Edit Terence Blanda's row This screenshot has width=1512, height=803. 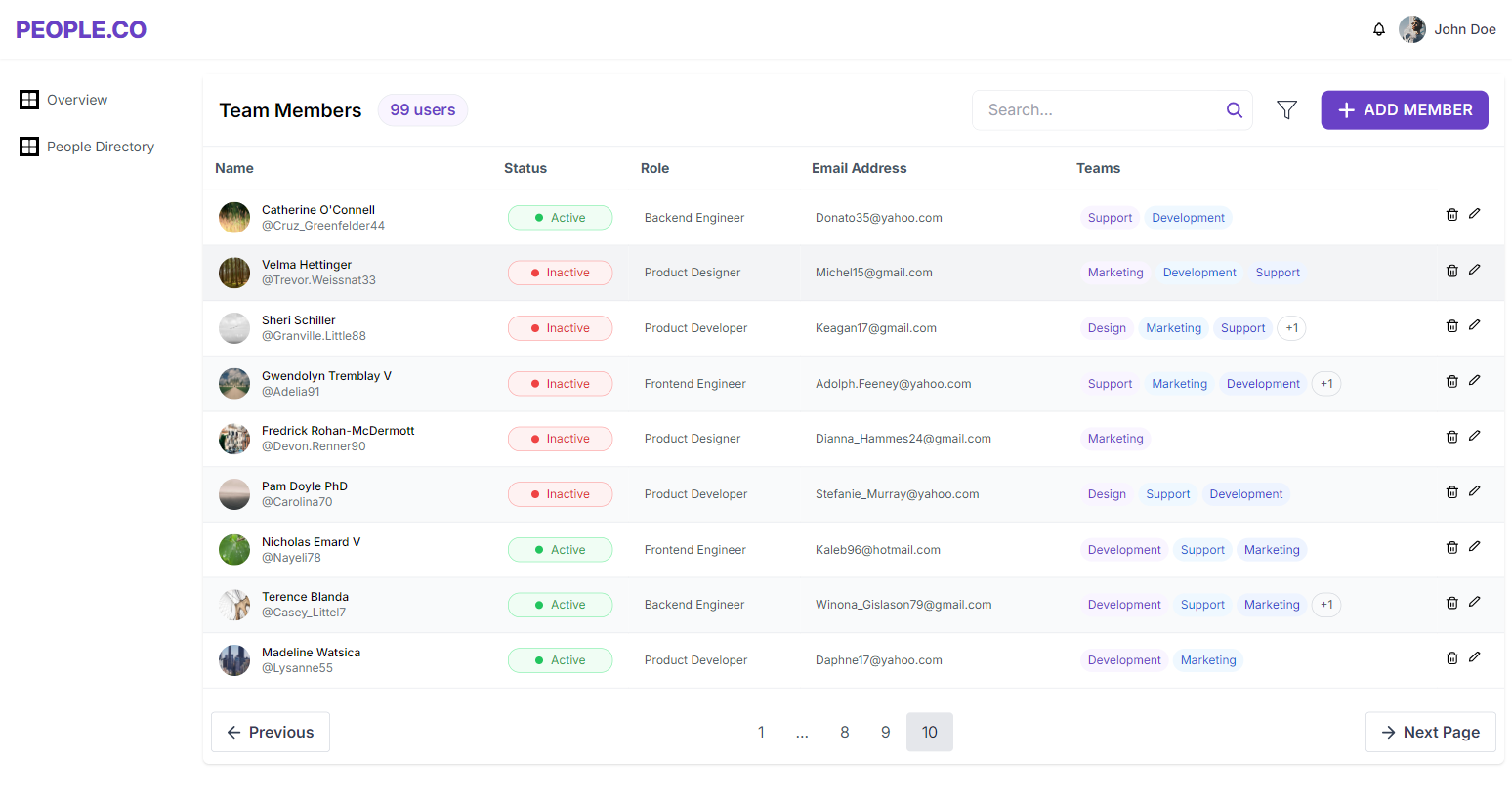click(x=1475, y=601)
